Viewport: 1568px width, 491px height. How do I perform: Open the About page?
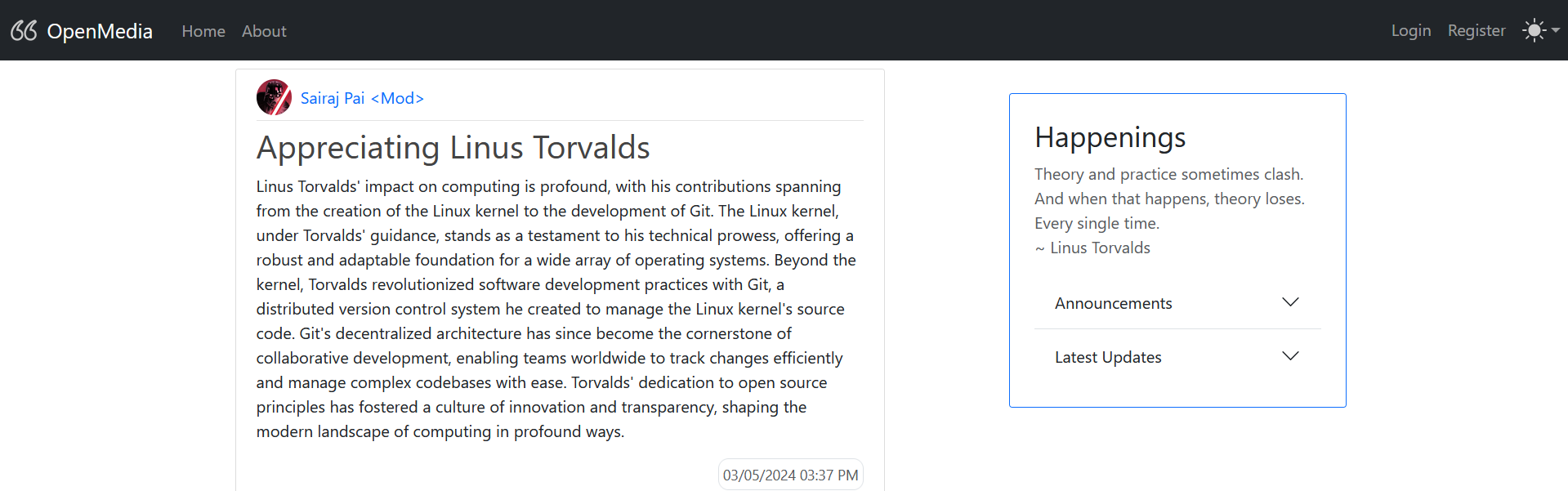tap(264, 31)
